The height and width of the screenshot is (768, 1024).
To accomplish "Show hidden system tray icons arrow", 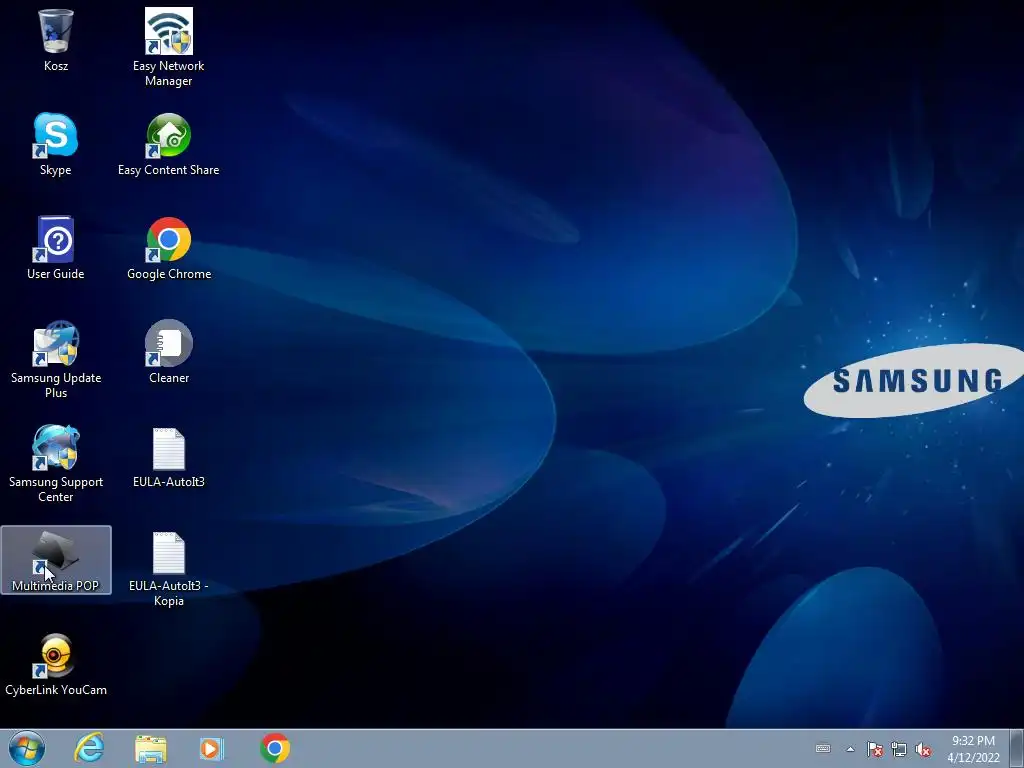I will 850,749.
